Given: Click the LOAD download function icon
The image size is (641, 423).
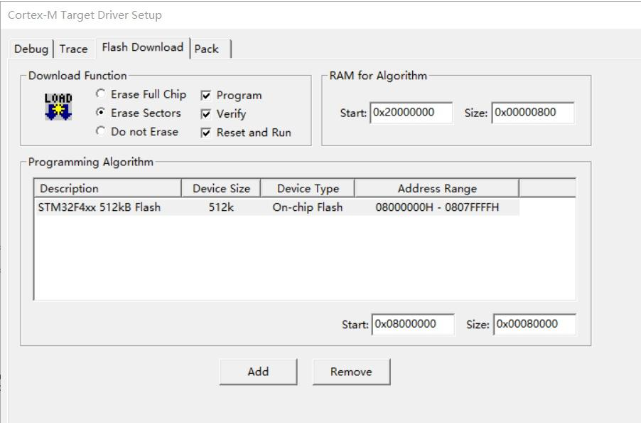Looking at the screenshot, I should click(58, 106).
